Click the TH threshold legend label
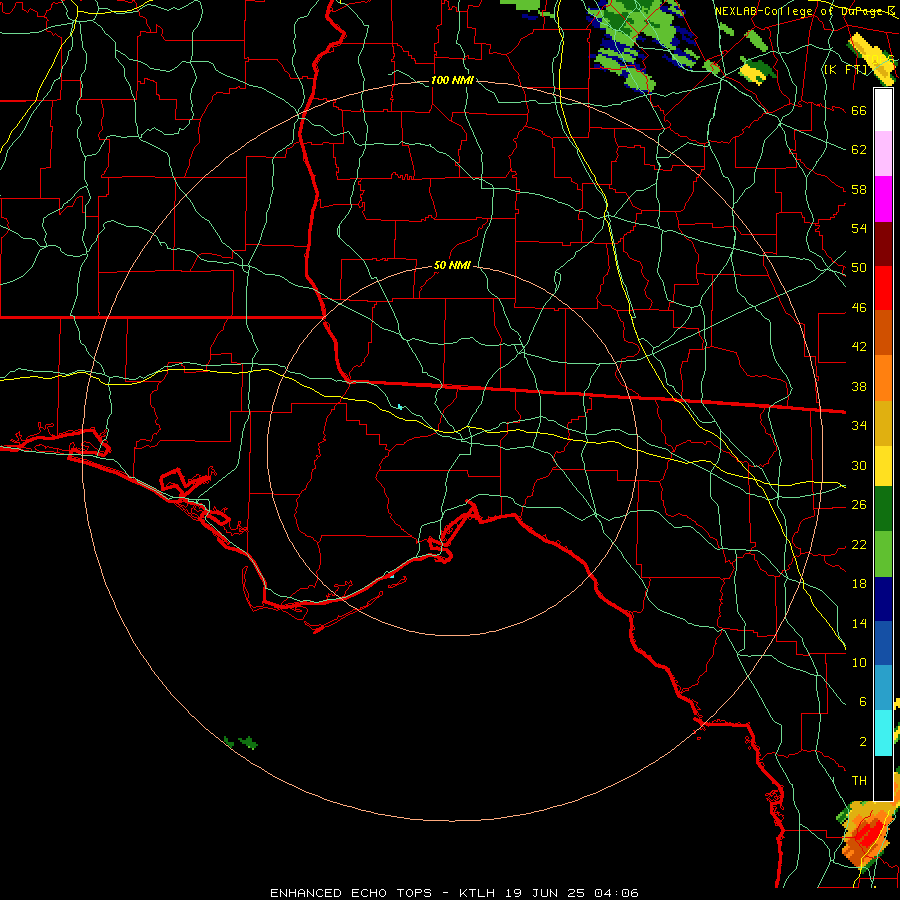 pyautogui.click(x=859, y=781)
